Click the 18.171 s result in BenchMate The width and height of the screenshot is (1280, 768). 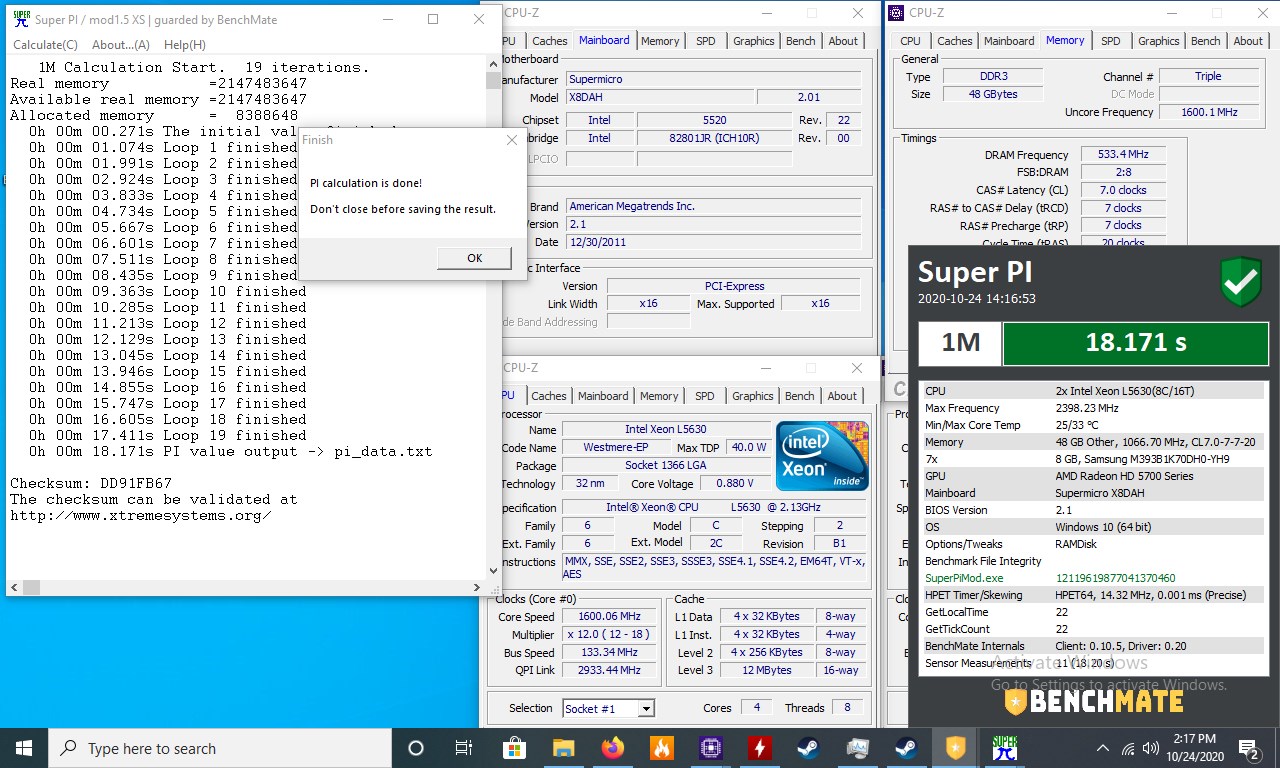coord(1136,343)
